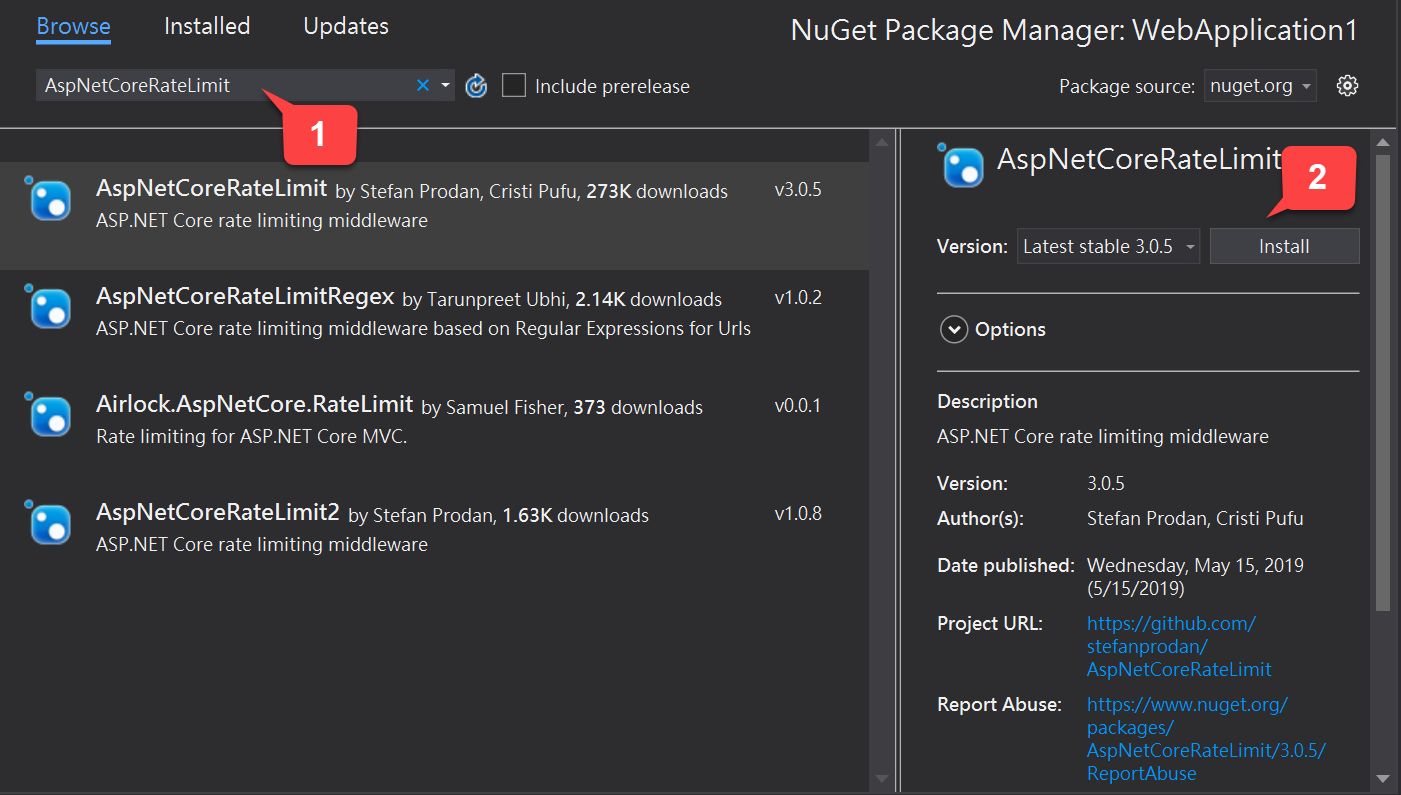Open the Package source dropdown
The height and width of the screenshot is (795, 1401).
pos(1260,85)
